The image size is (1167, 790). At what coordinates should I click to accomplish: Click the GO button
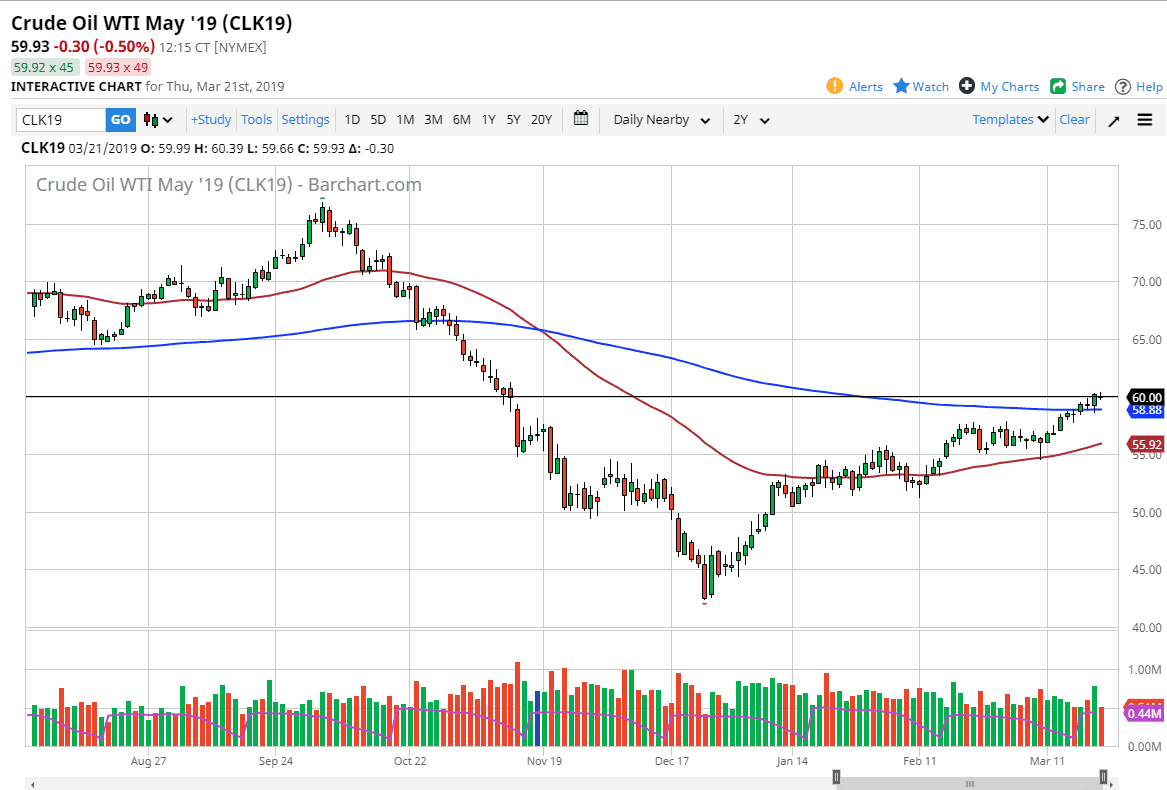(x=120, y=119)
